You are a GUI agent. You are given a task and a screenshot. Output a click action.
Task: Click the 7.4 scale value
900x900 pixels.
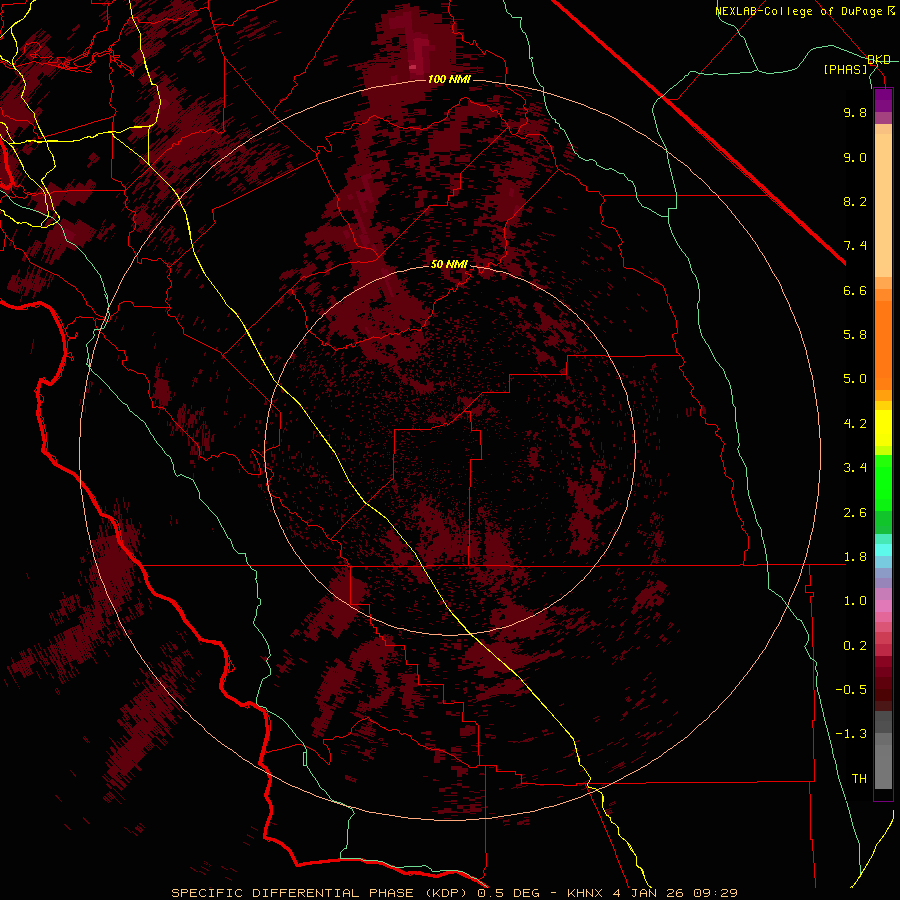click(855, 246)
